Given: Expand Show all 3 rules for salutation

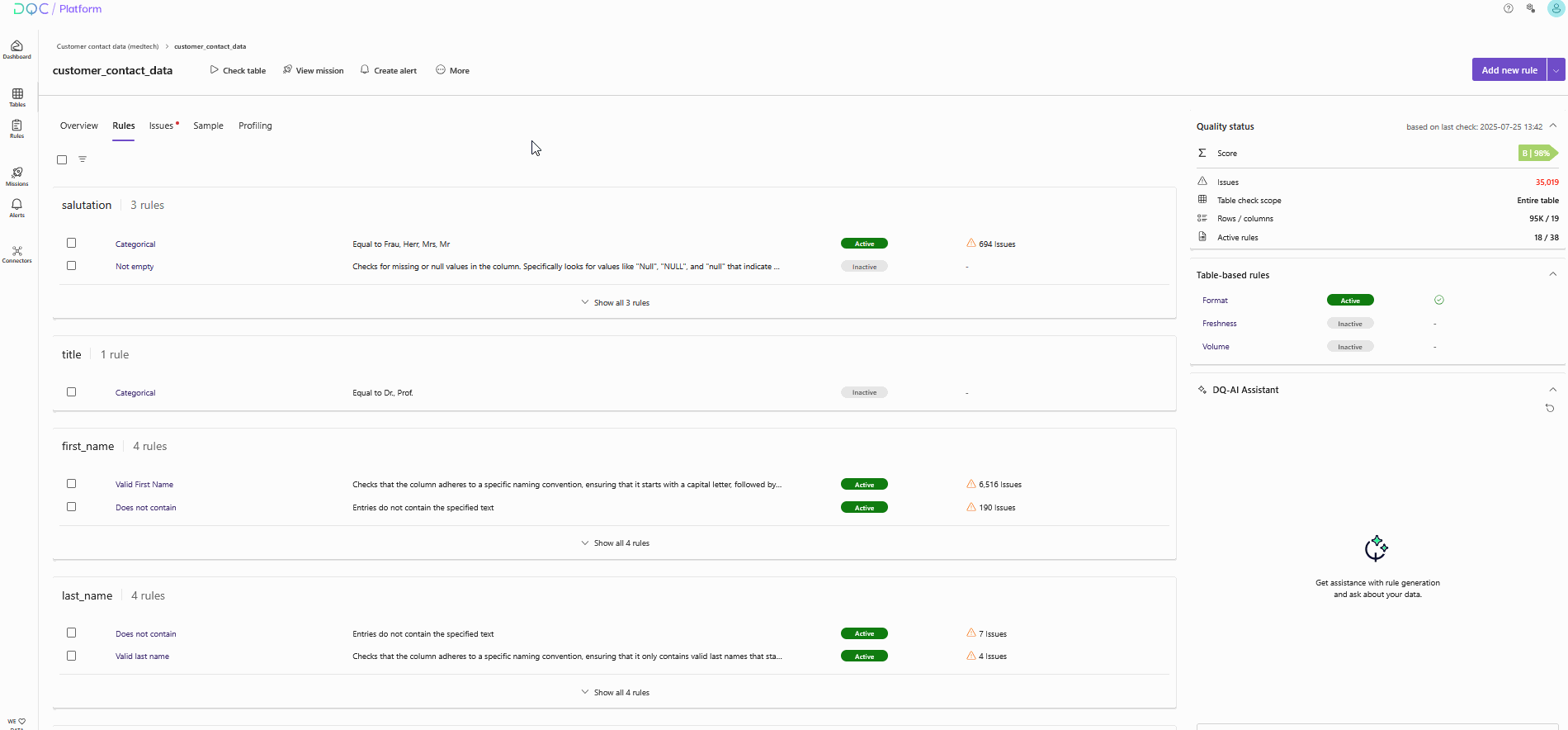Looking at the screenshot, I should point(615,302).
